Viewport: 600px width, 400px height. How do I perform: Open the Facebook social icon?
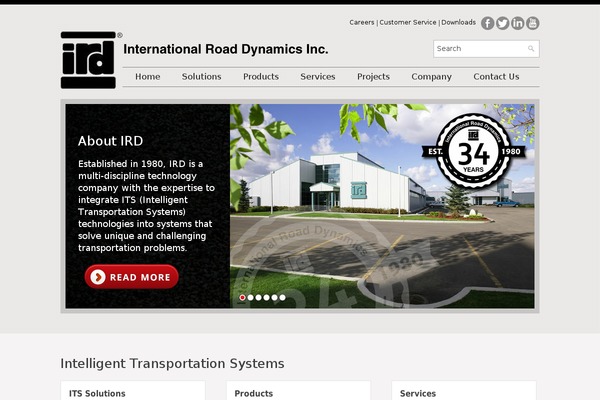pyautogui.click(x=487, y=23)
